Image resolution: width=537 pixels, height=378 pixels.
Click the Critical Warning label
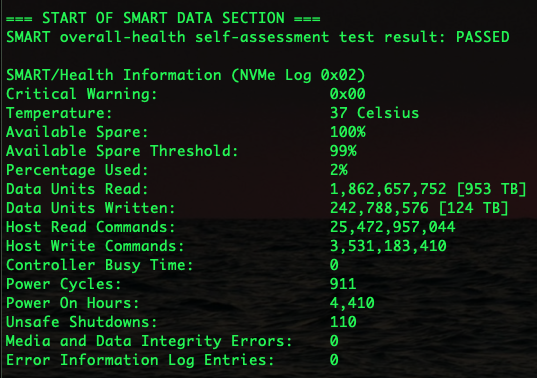coord(82,94)
